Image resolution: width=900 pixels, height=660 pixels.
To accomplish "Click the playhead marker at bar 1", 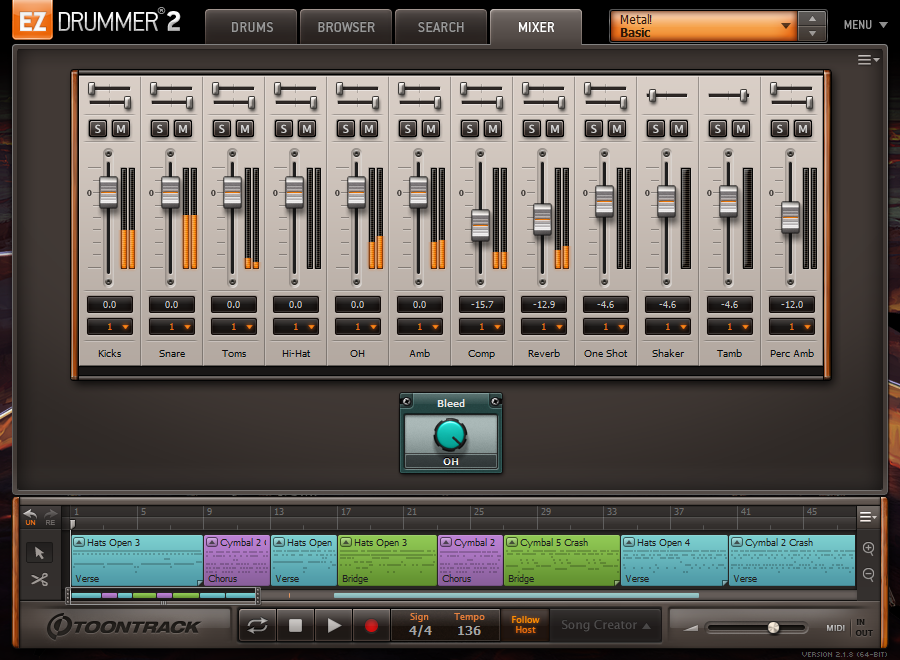I will [x=73, y=524].
